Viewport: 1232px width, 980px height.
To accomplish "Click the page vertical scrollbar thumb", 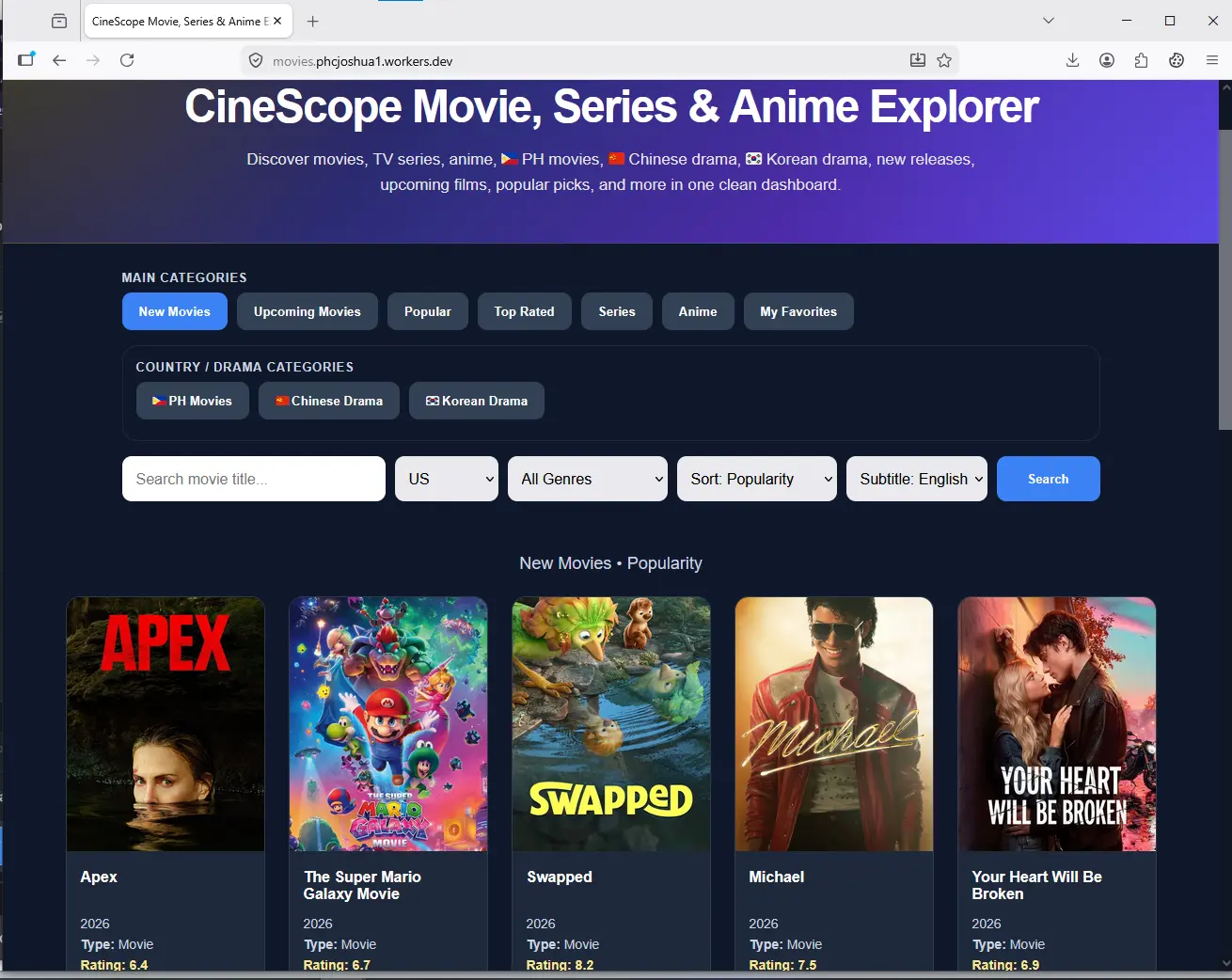I will (1224, 278).
